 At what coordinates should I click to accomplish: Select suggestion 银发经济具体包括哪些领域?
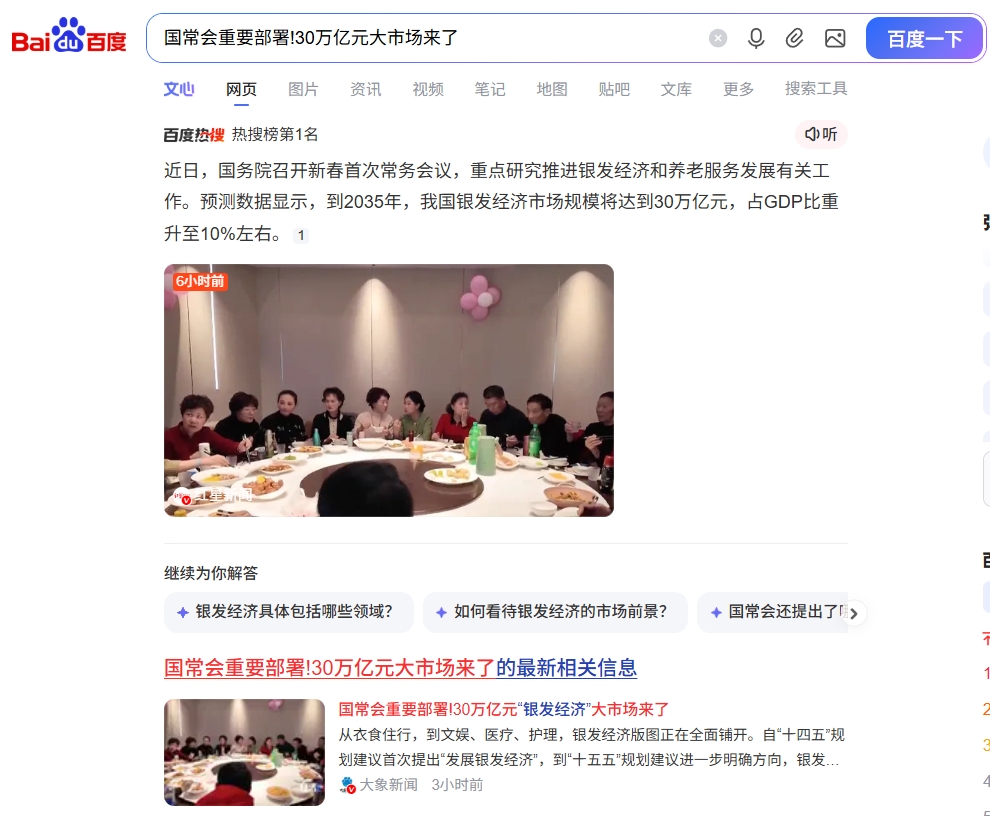click(289, 612)
